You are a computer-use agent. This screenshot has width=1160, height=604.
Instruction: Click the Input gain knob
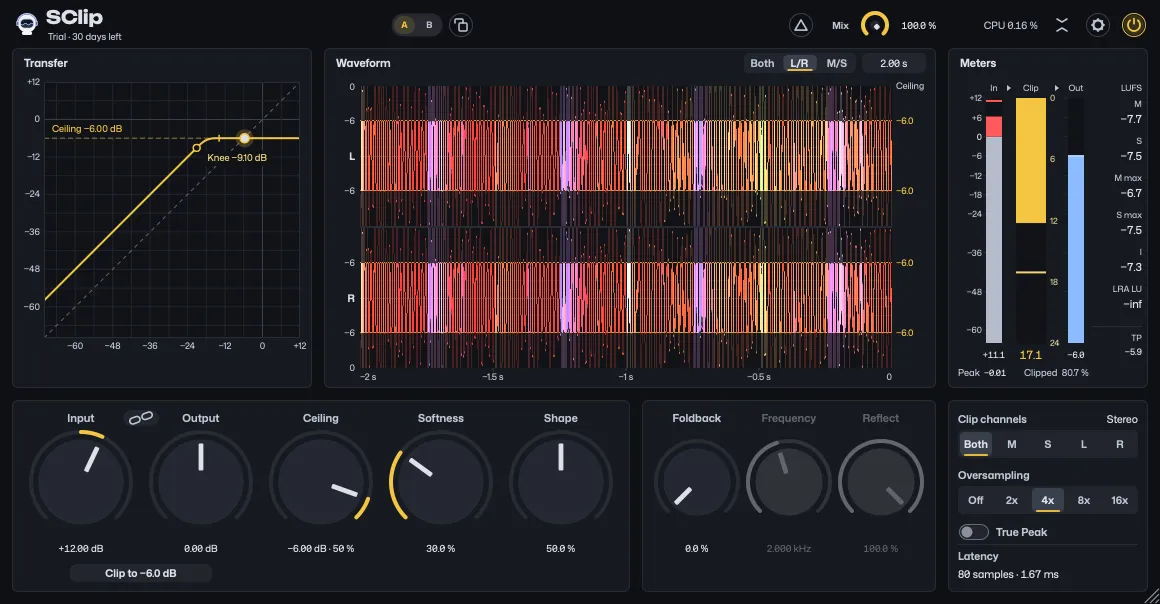[81, 482]
